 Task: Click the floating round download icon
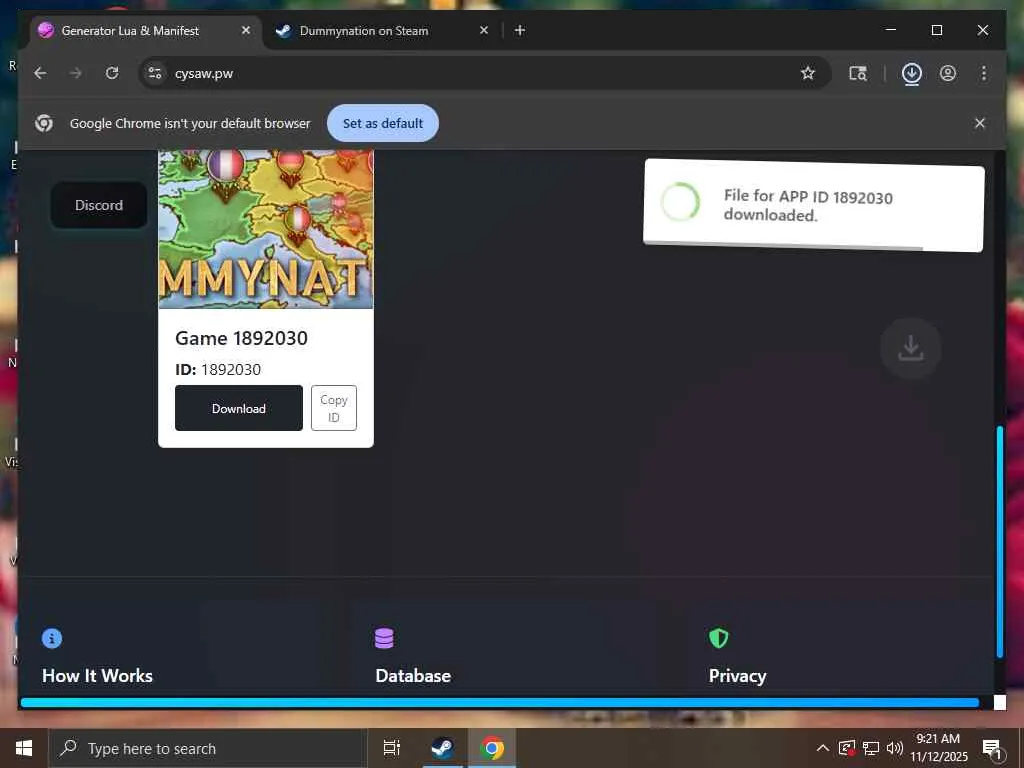[910, 348]
